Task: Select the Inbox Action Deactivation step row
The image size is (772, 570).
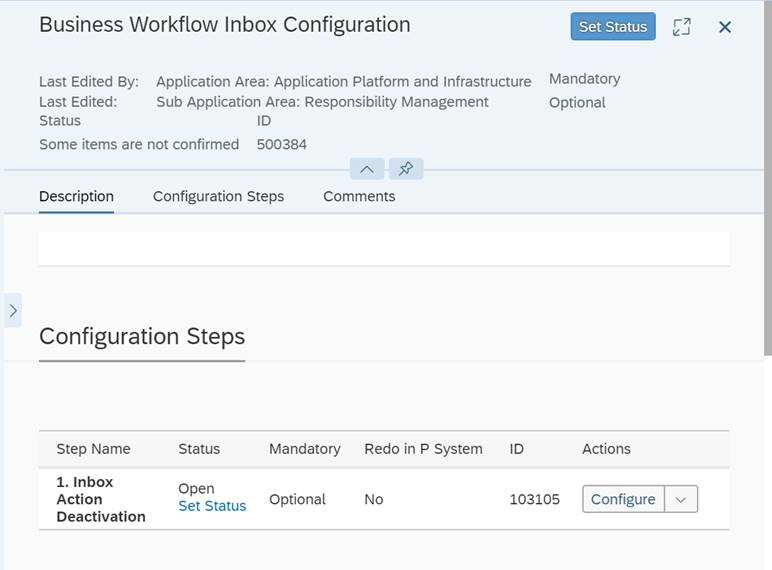Action: click(x=384, y=499)
